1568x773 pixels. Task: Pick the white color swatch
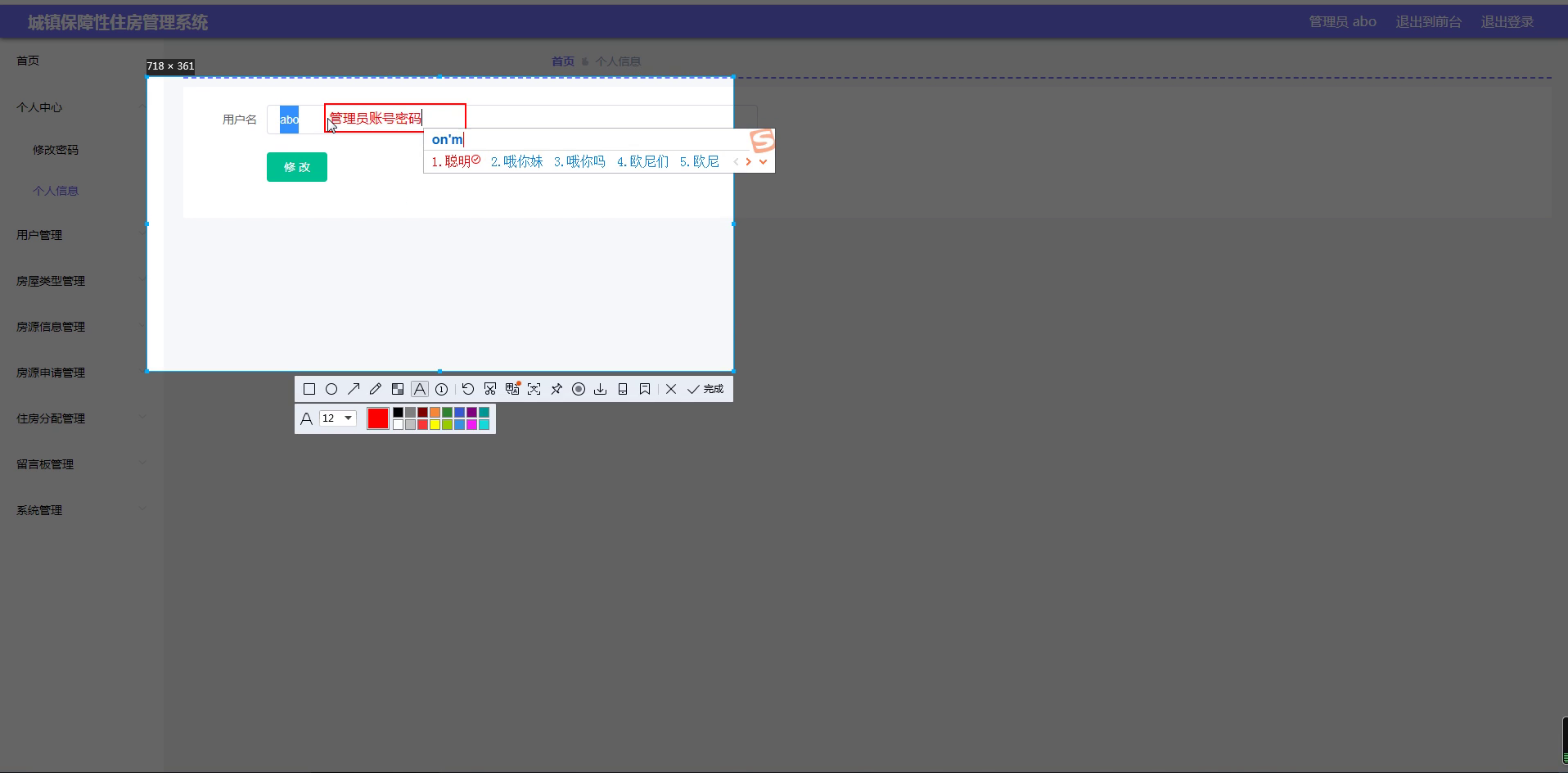398,424
